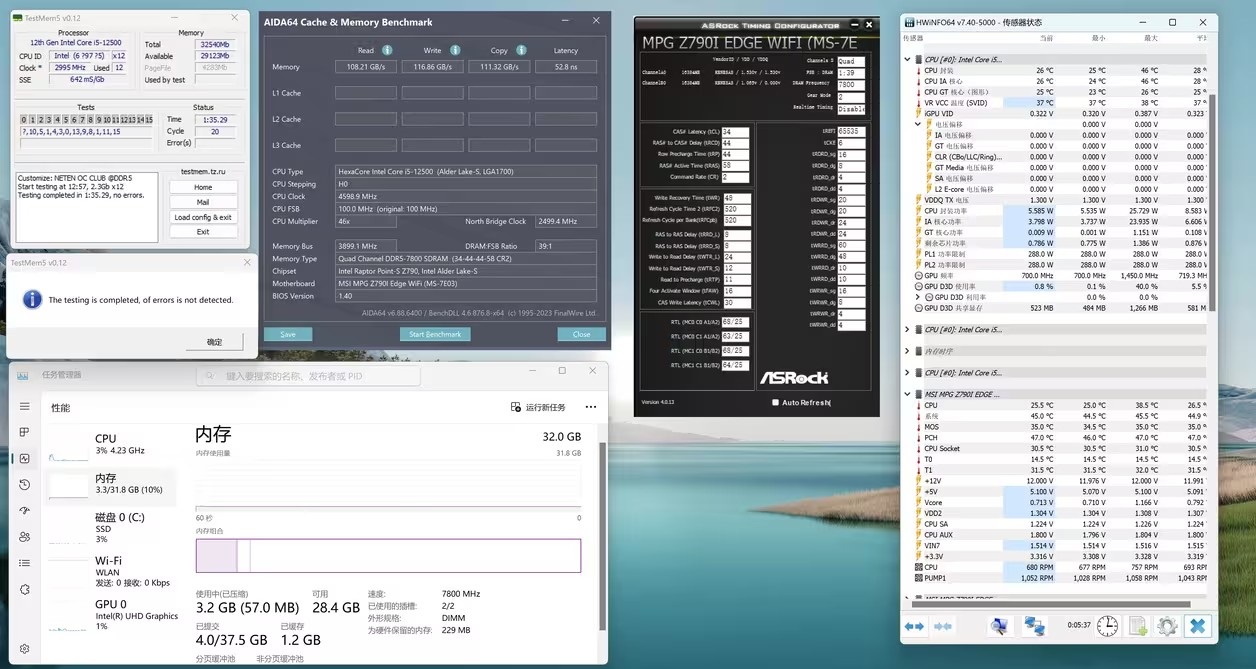Enable the Auto Refresh checkbox
Viewport: 1256px width, 669px height.
coord(775,402)
